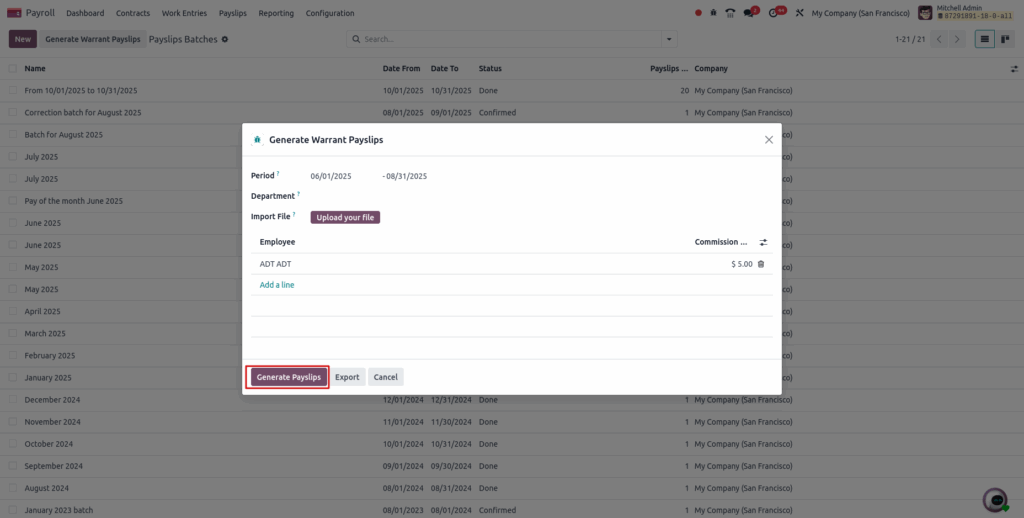Sort list by Date From column
The image size is (1024, 518).
402,69
